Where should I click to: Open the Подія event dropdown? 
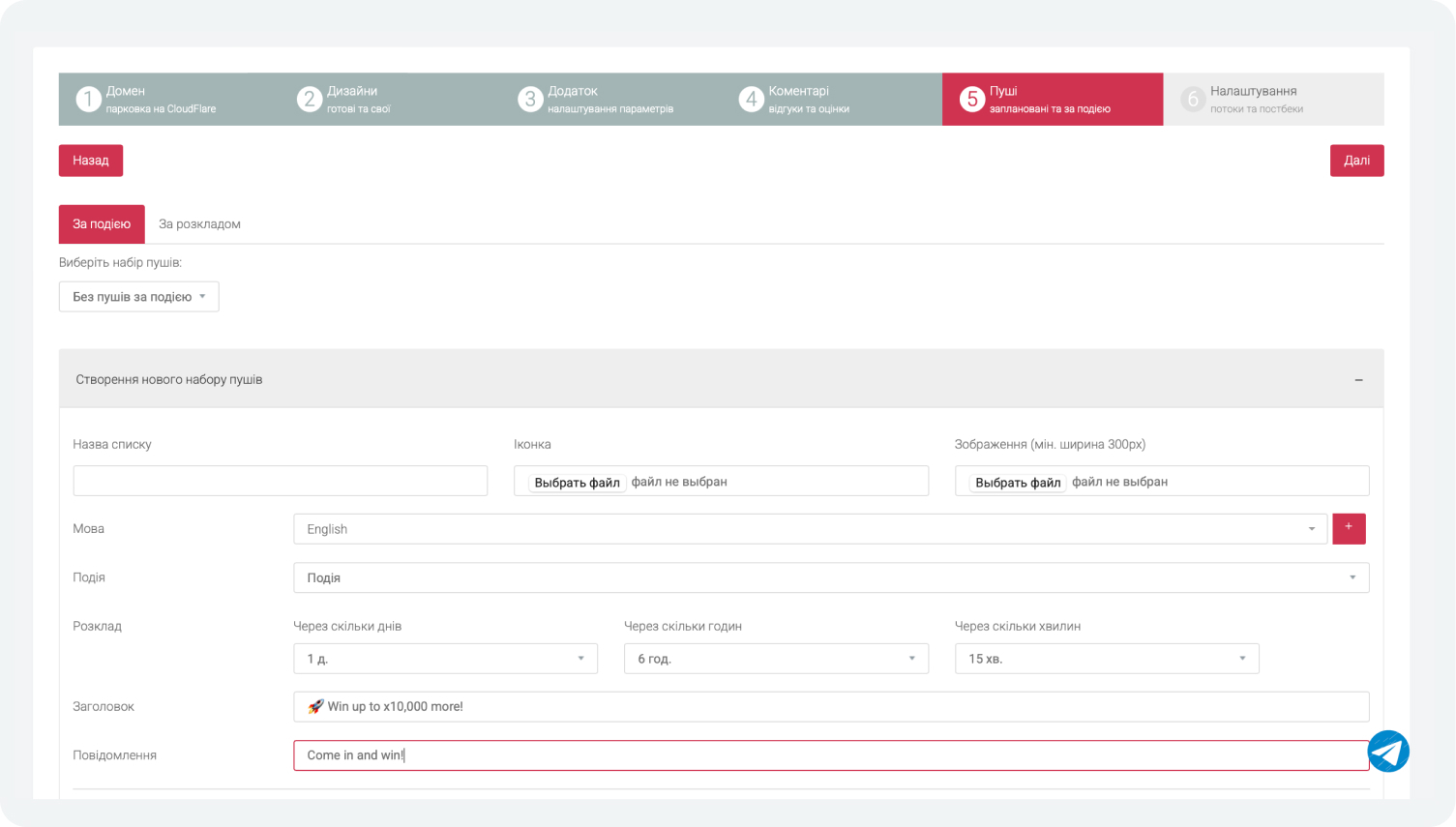830,577
